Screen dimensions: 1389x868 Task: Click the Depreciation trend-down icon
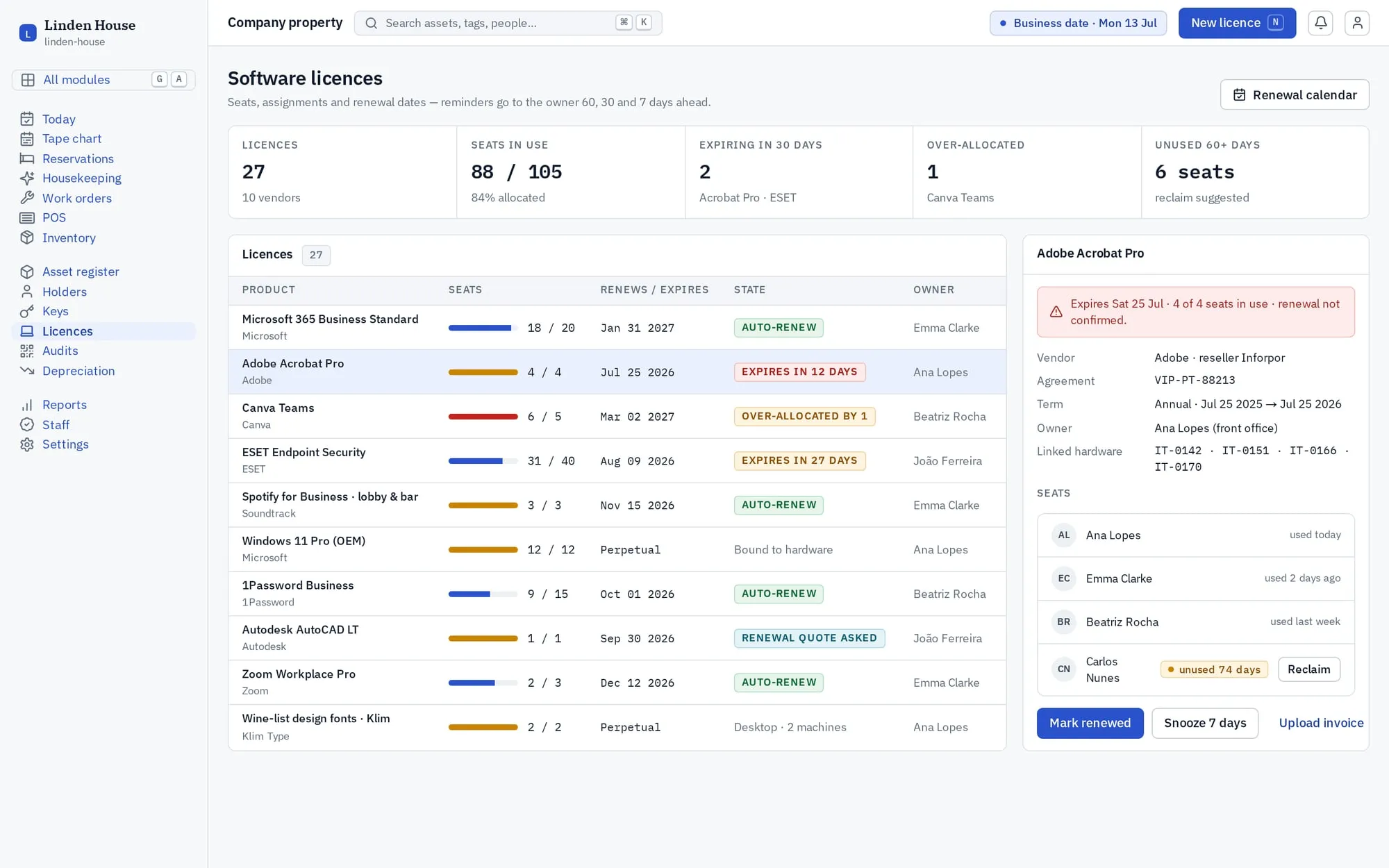click(27, 371)
